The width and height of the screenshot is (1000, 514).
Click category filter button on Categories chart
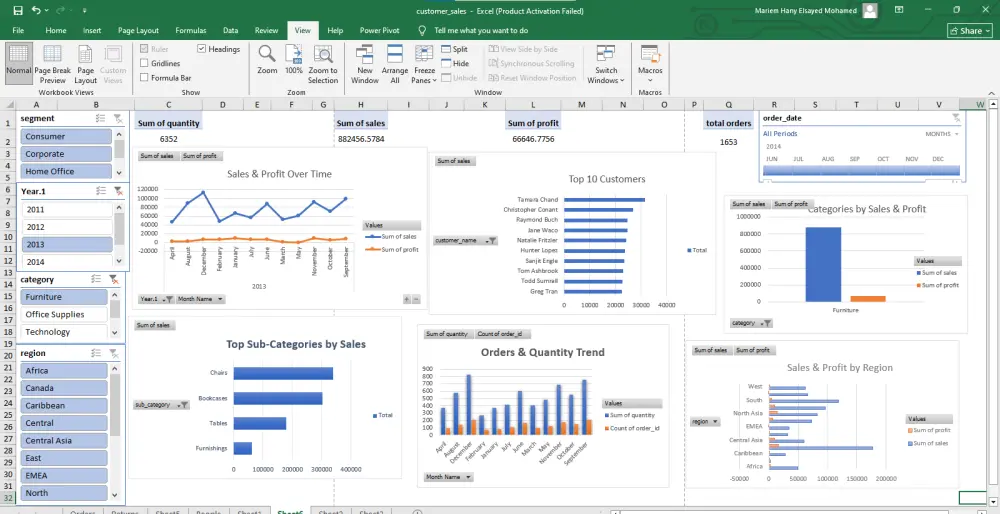751,323
